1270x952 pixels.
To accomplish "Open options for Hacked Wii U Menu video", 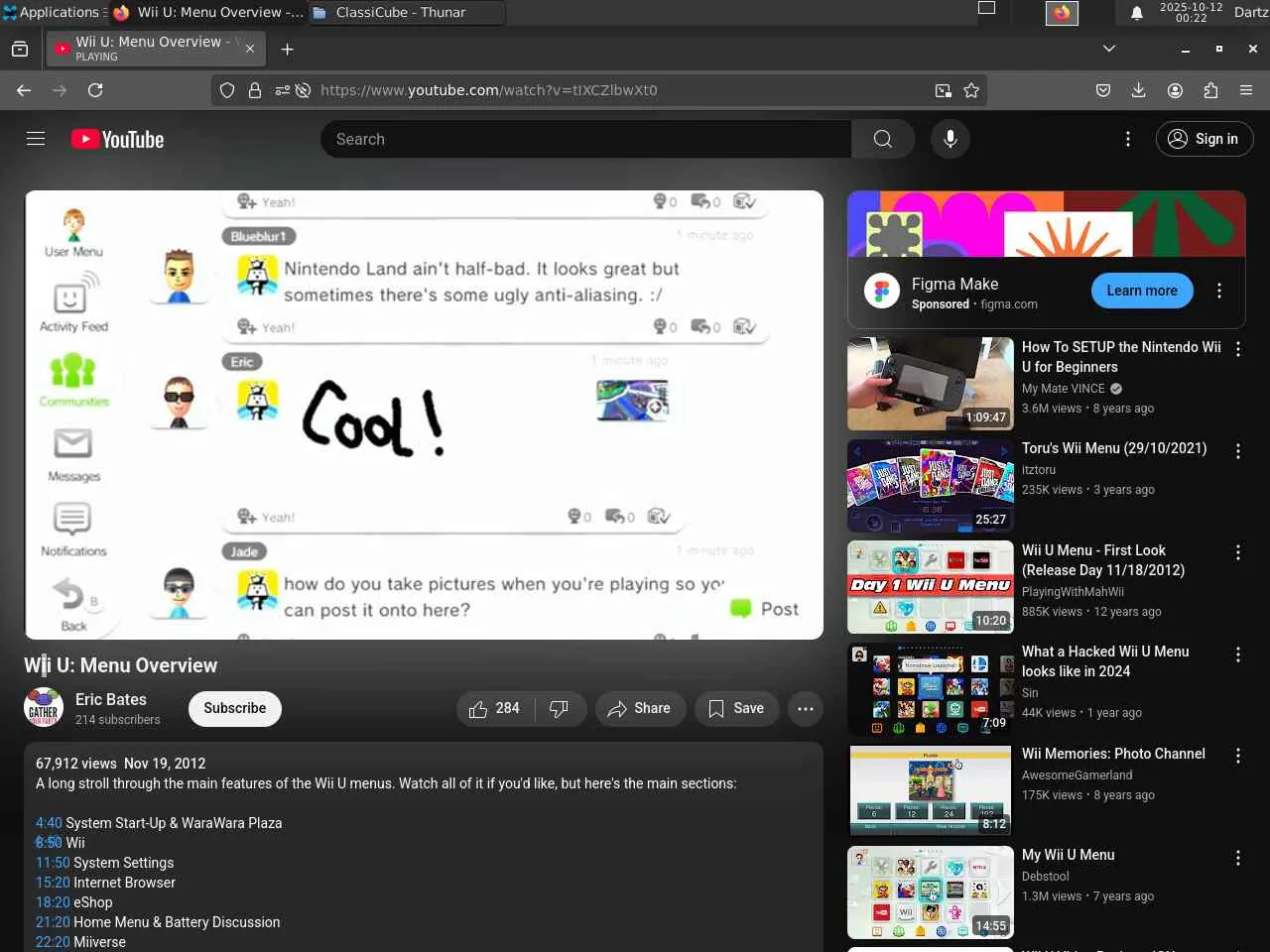I will click(x=1238, y=654).
